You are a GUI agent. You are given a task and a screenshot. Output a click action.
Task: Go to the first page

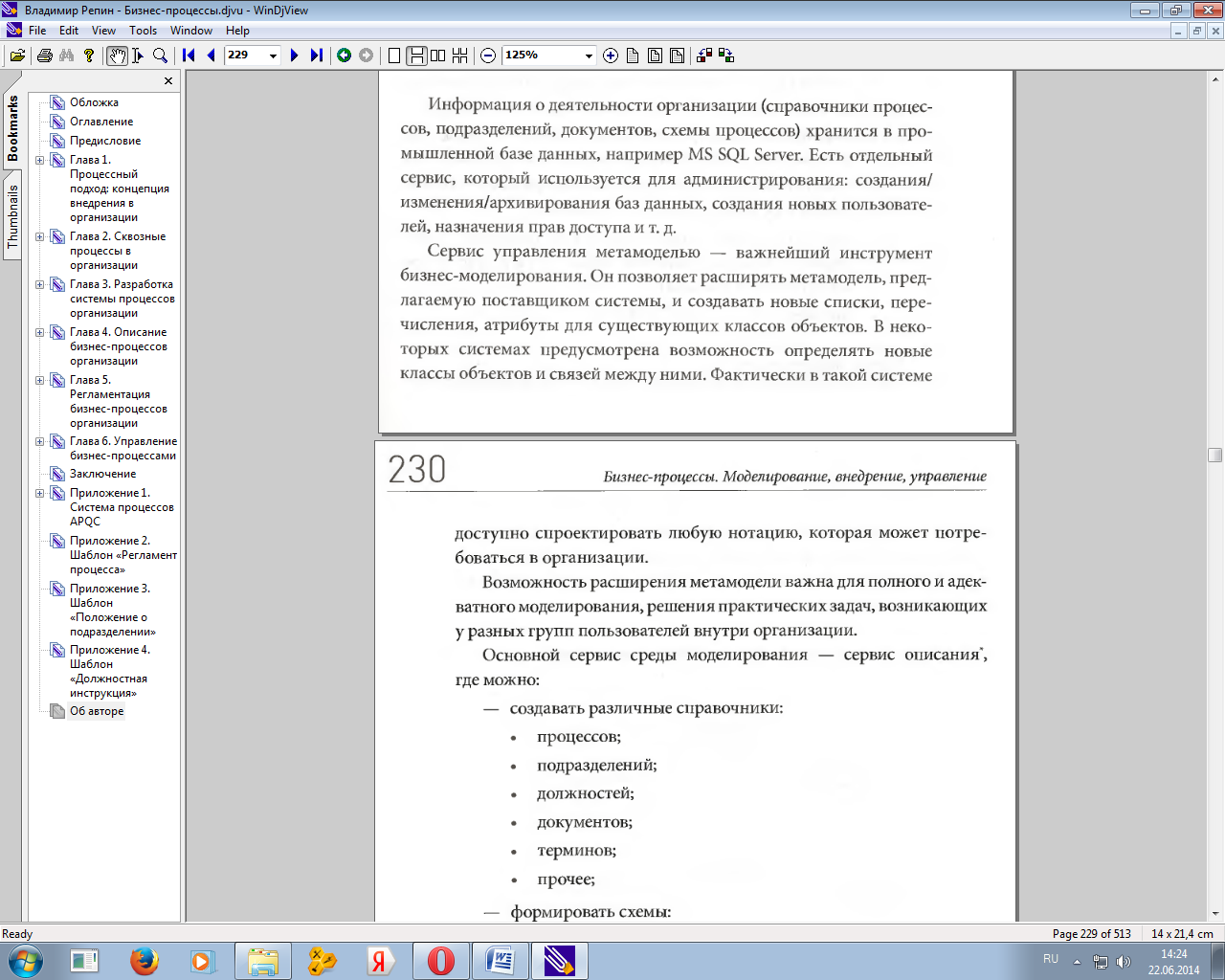point(189,56)
